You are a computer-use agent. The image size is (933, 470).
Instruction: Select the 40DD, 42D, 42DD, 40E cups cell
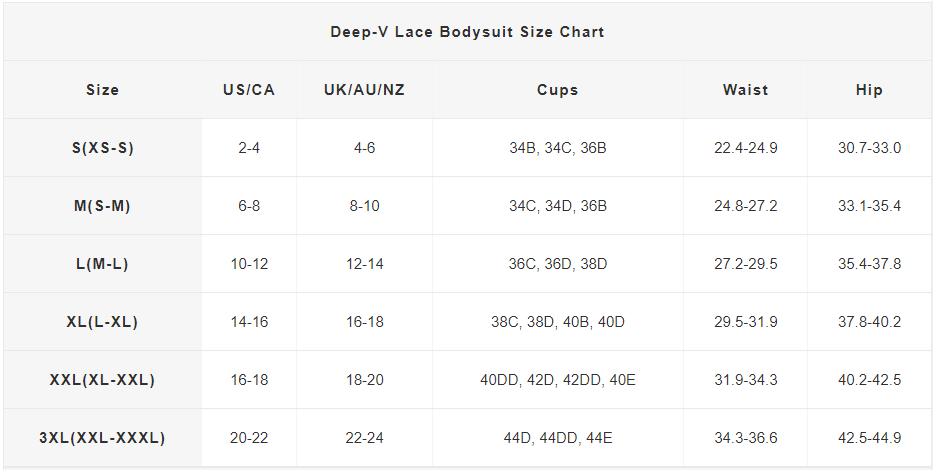pos(558,380)
